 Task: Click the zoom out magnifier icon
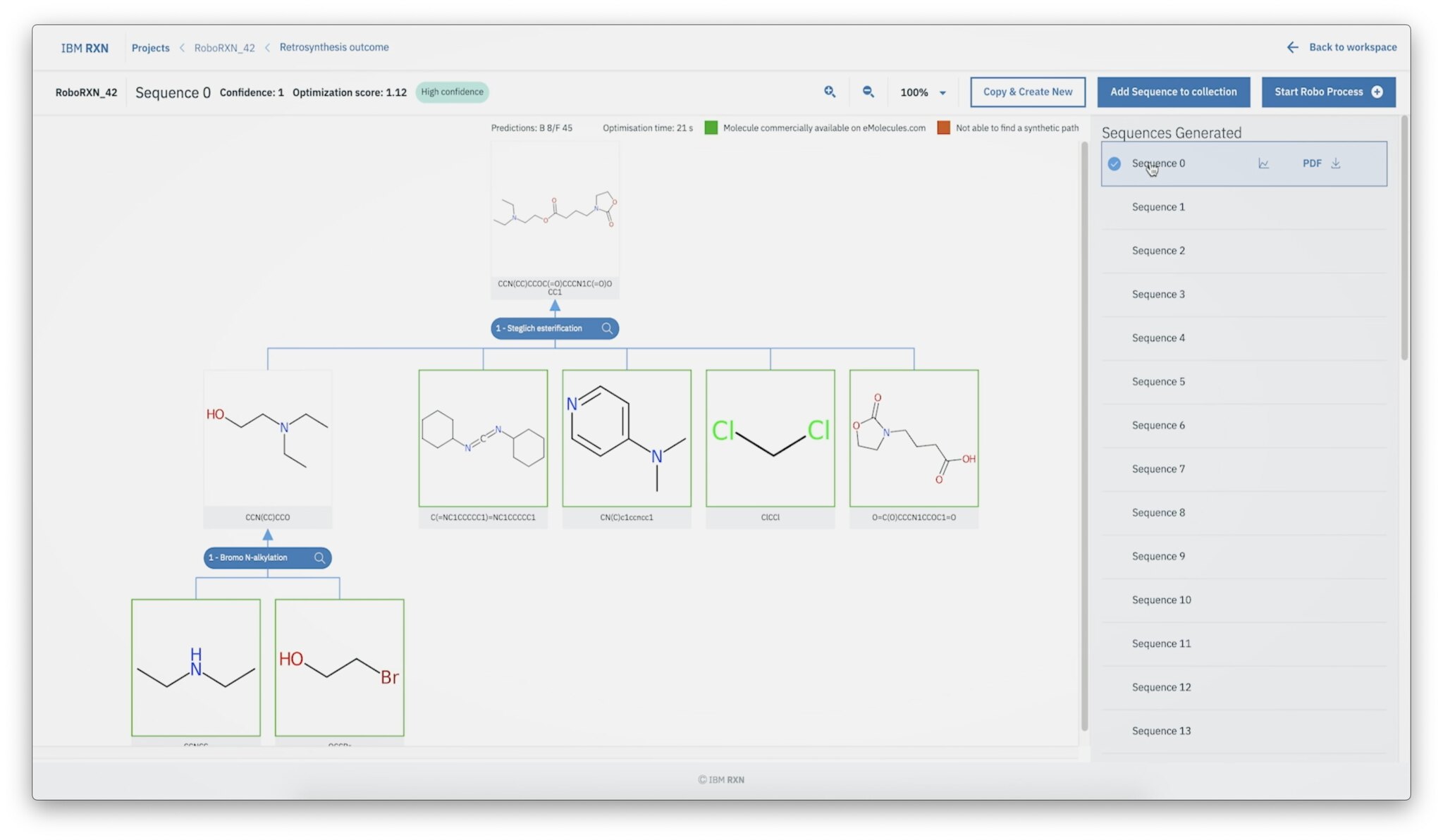pyautogui.click(x=869, y=92)
